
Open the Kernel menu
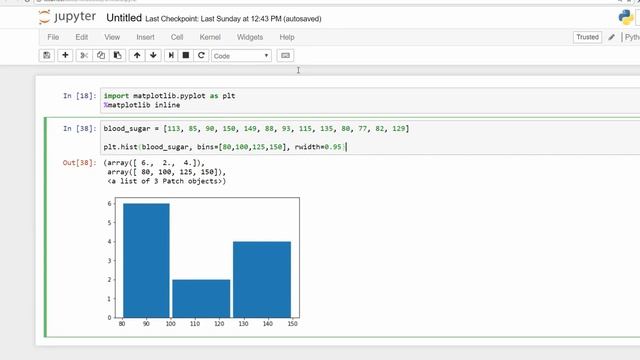(x=210, y=37)
